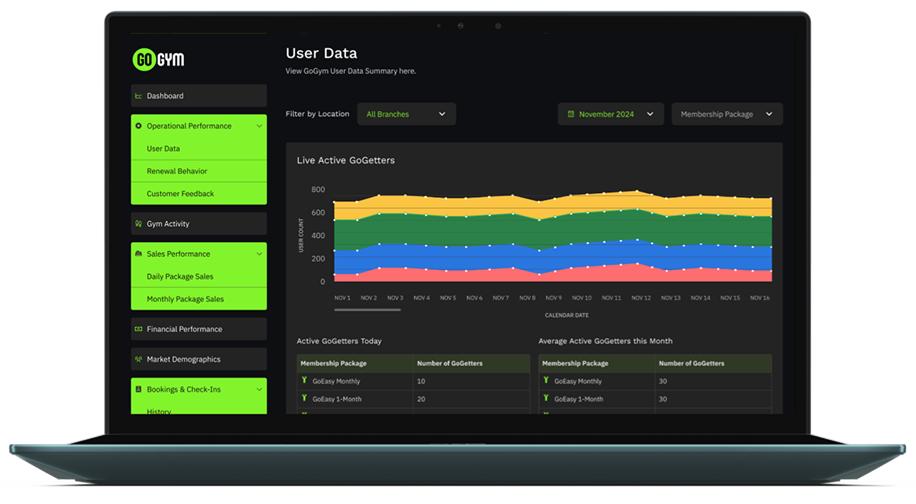Click the calendar icon beside November 2024
Viewport: 916px width, 504px height.
(x=571, y=114)
